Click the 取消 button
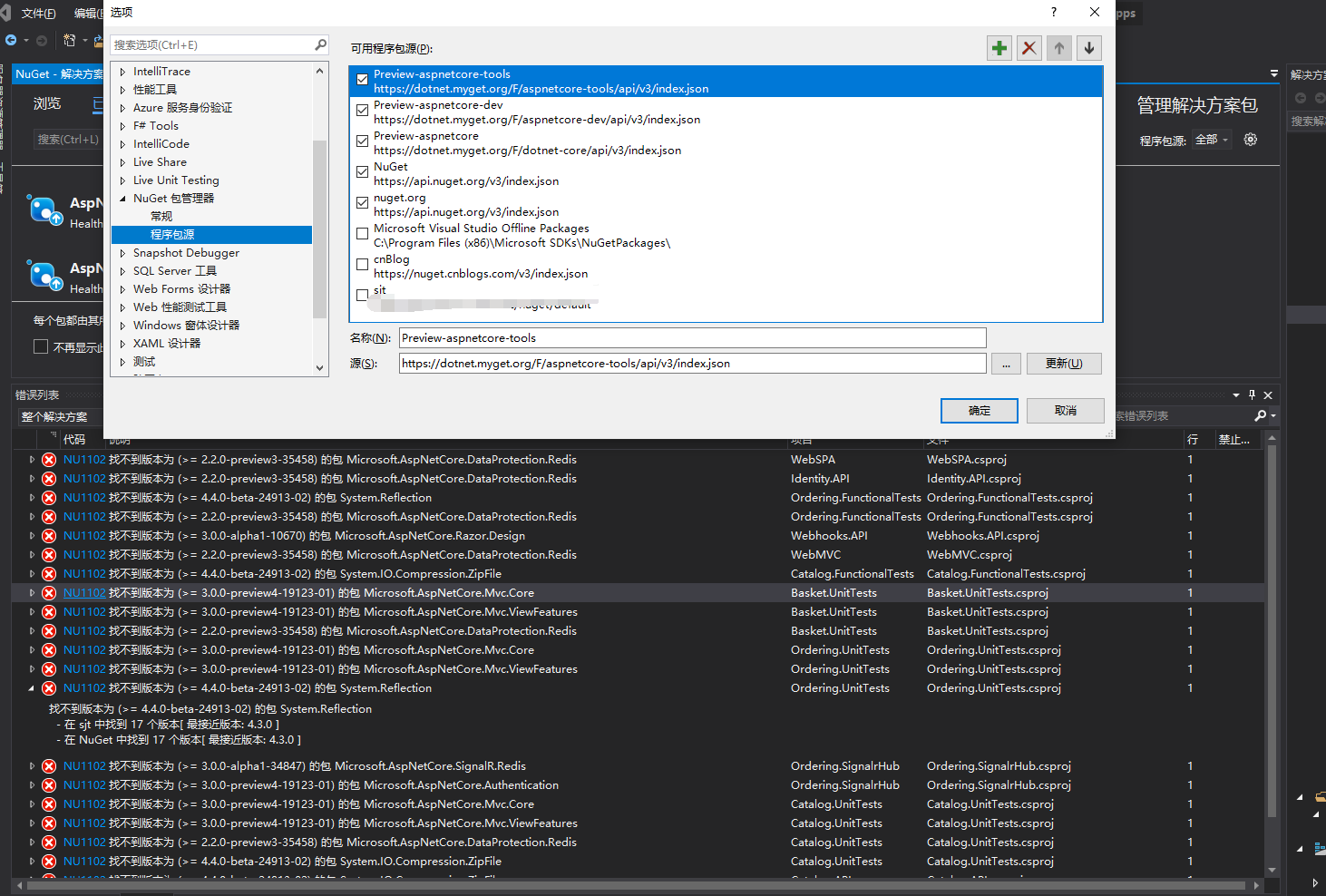 point(1066,411)
